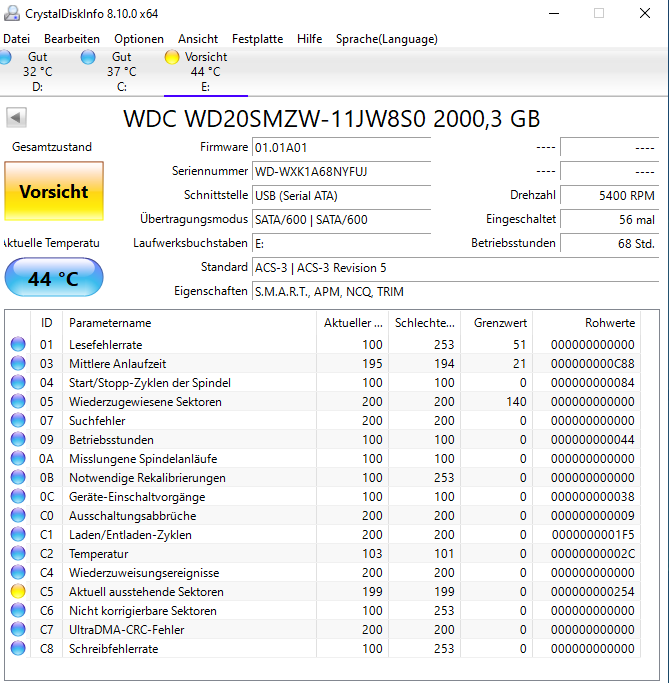Click the yellow status icon for C5 row
Viewport: 669px width, 683px height.
(18, 591)
